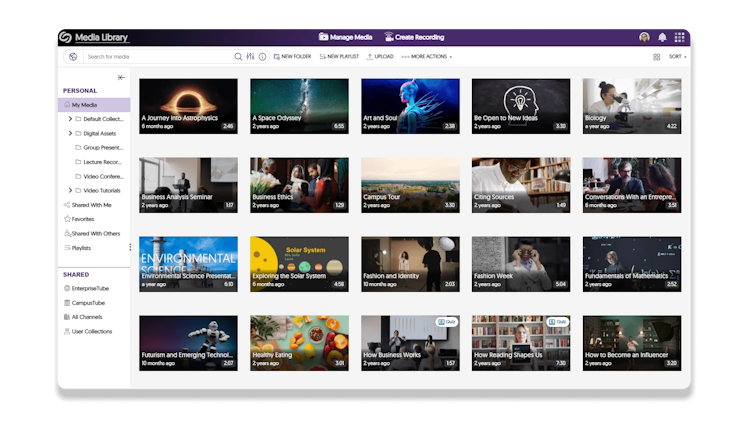Click the All Channels icon
This screenshot has height=422, width=750.
tap(67, 317)
